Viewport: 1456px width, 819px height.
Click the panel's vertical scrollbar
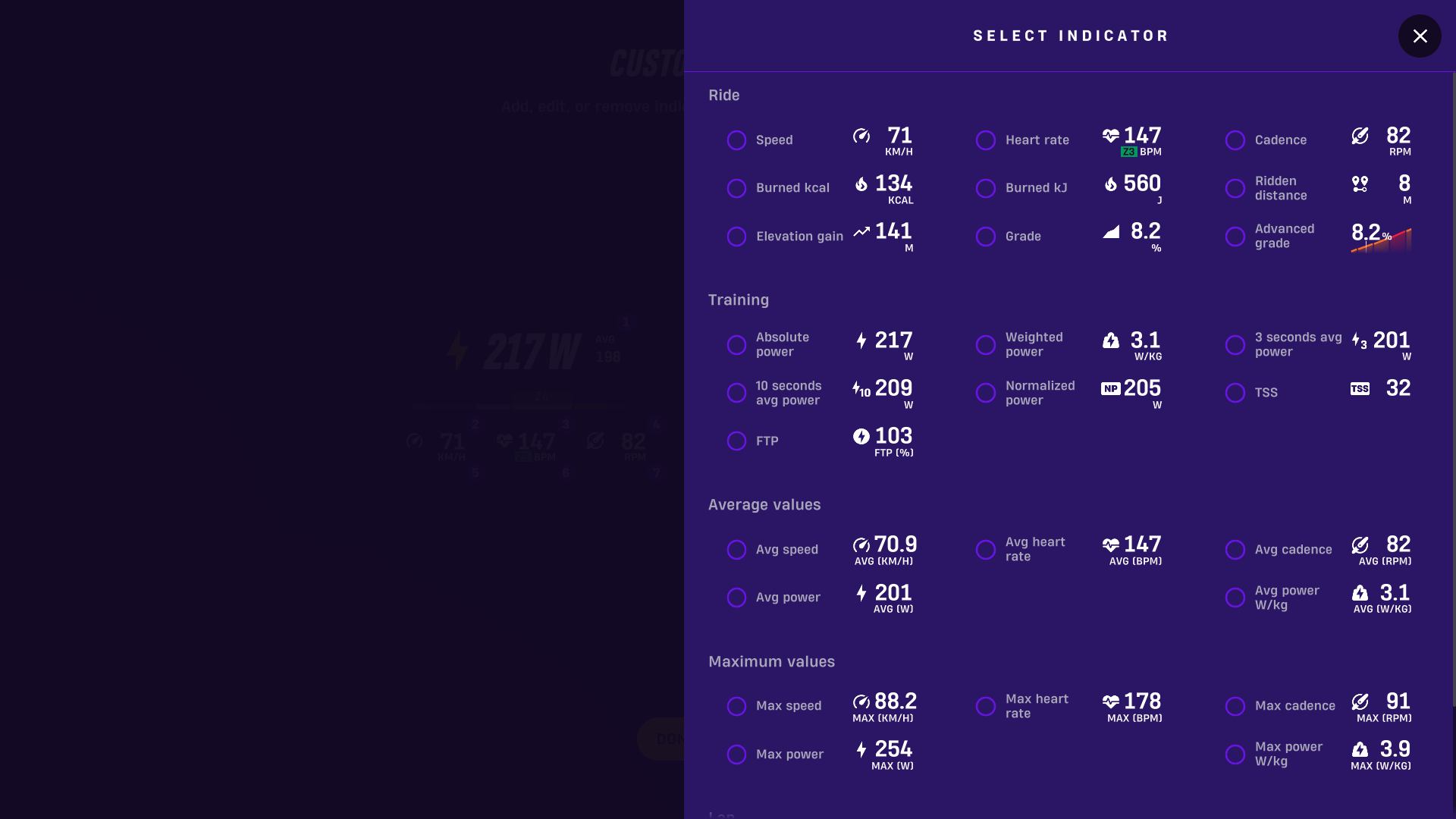click(x=1453, y=390)
